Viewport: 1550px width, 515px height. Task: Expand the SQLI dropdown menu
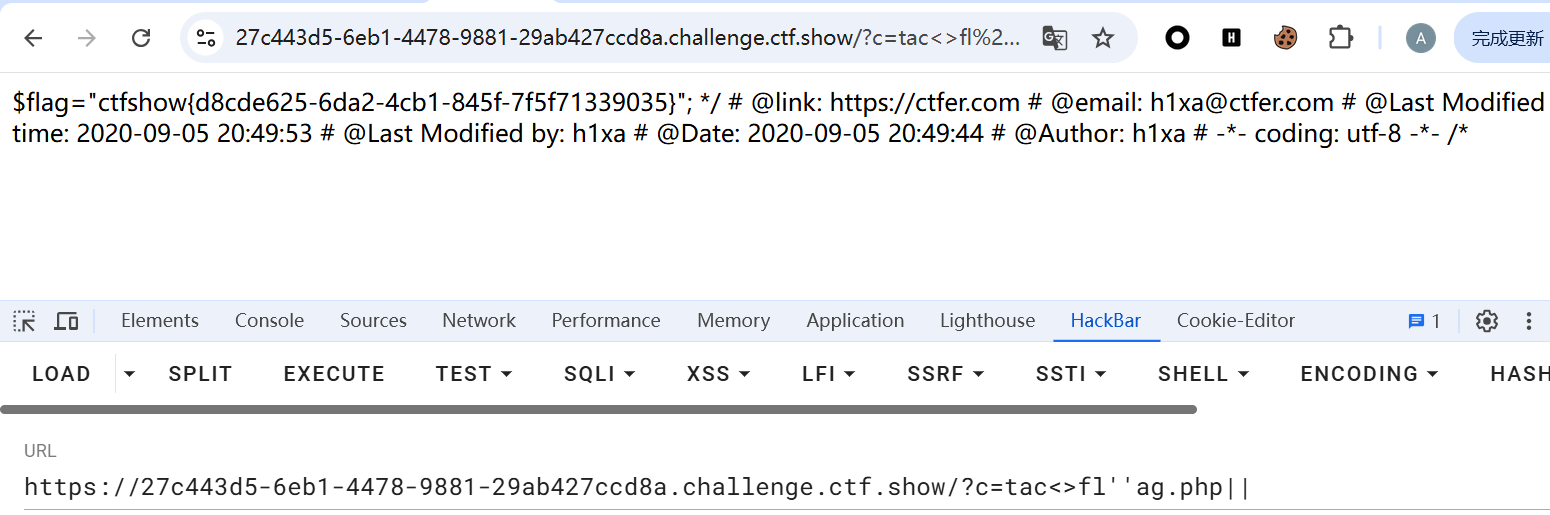600,374
